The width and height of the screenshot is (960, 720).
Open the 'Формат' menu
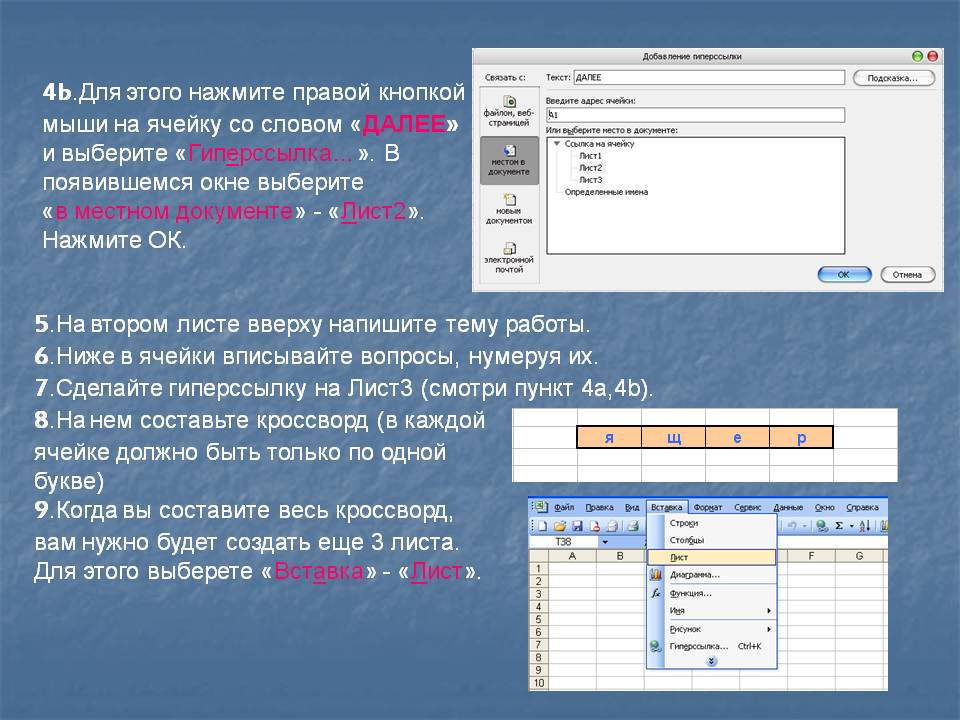707,507
